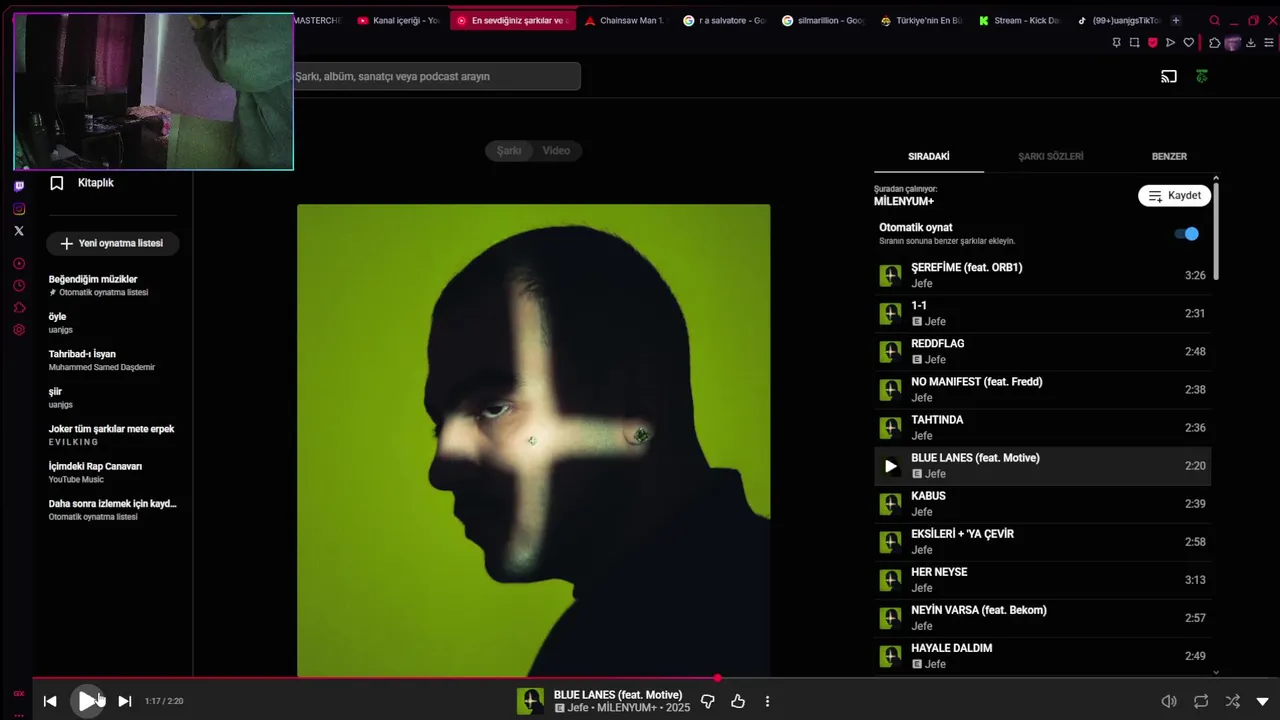The width and height of the screenshot is (1280, 720).
Task: Open the öyle playlist
Action: (x=112, y=322)
